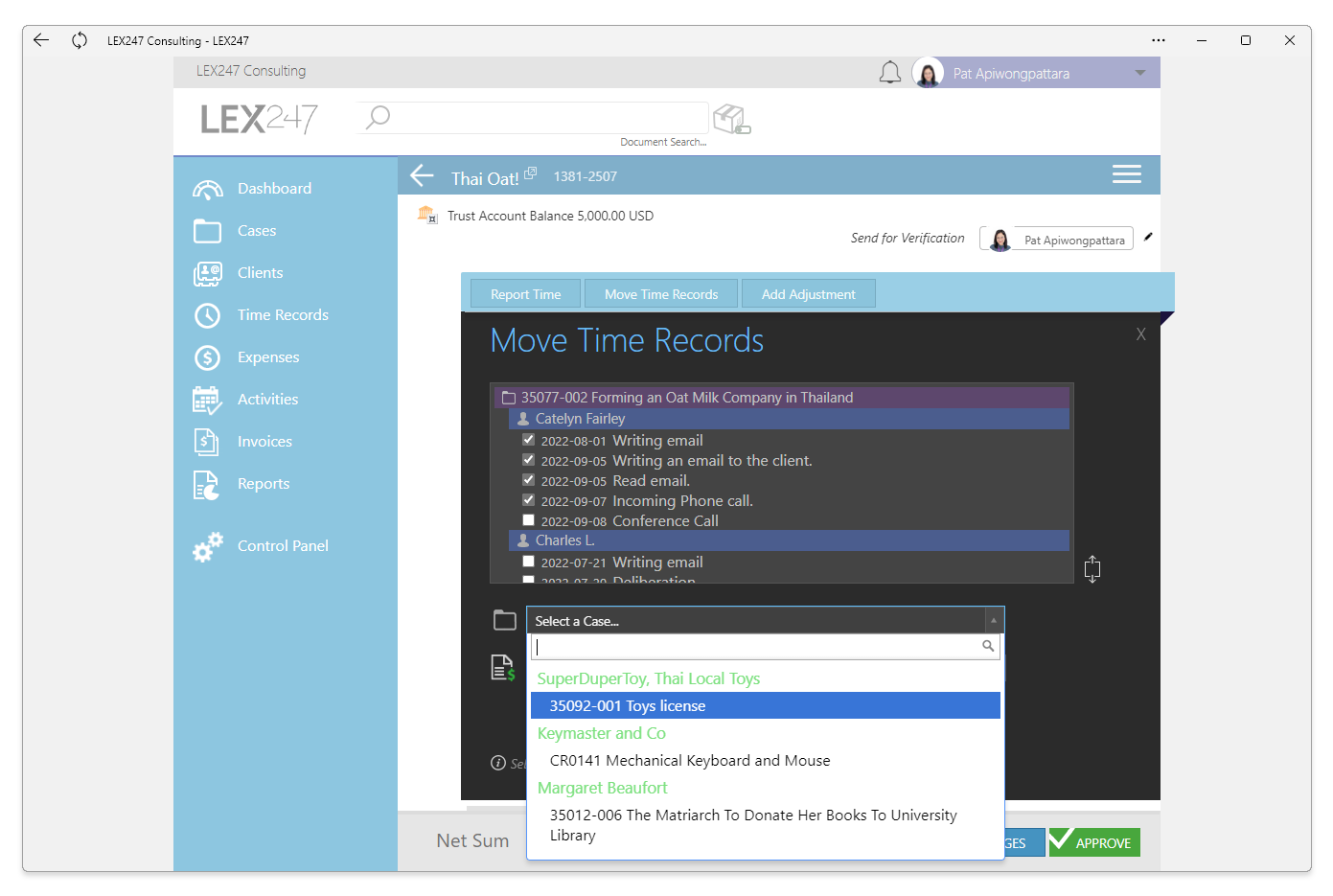
Task: Click the refresh icon in title bar
Action: [80, 40]
